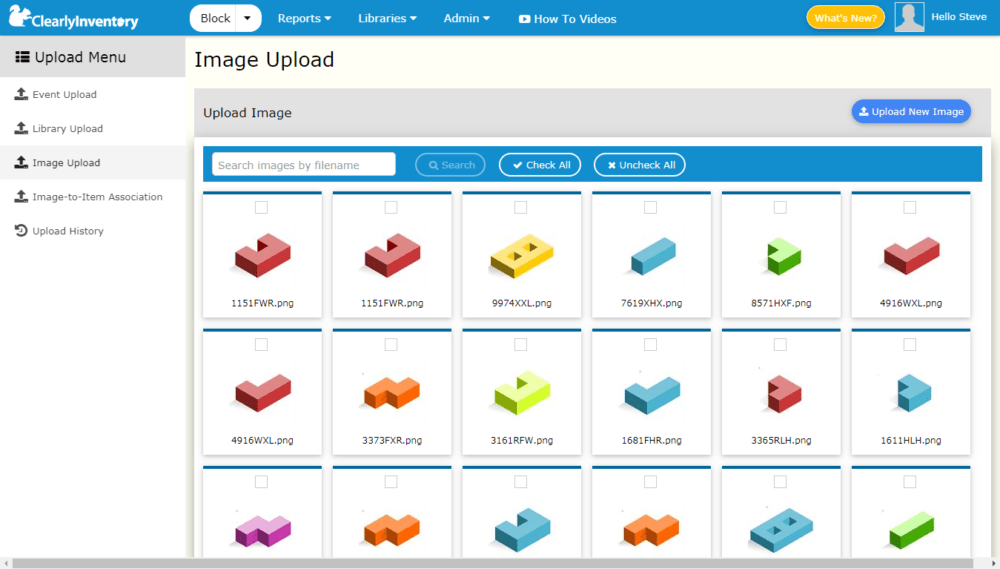
Task: Click the Upload Menu list icon
Action: click(x=22, y=57)
